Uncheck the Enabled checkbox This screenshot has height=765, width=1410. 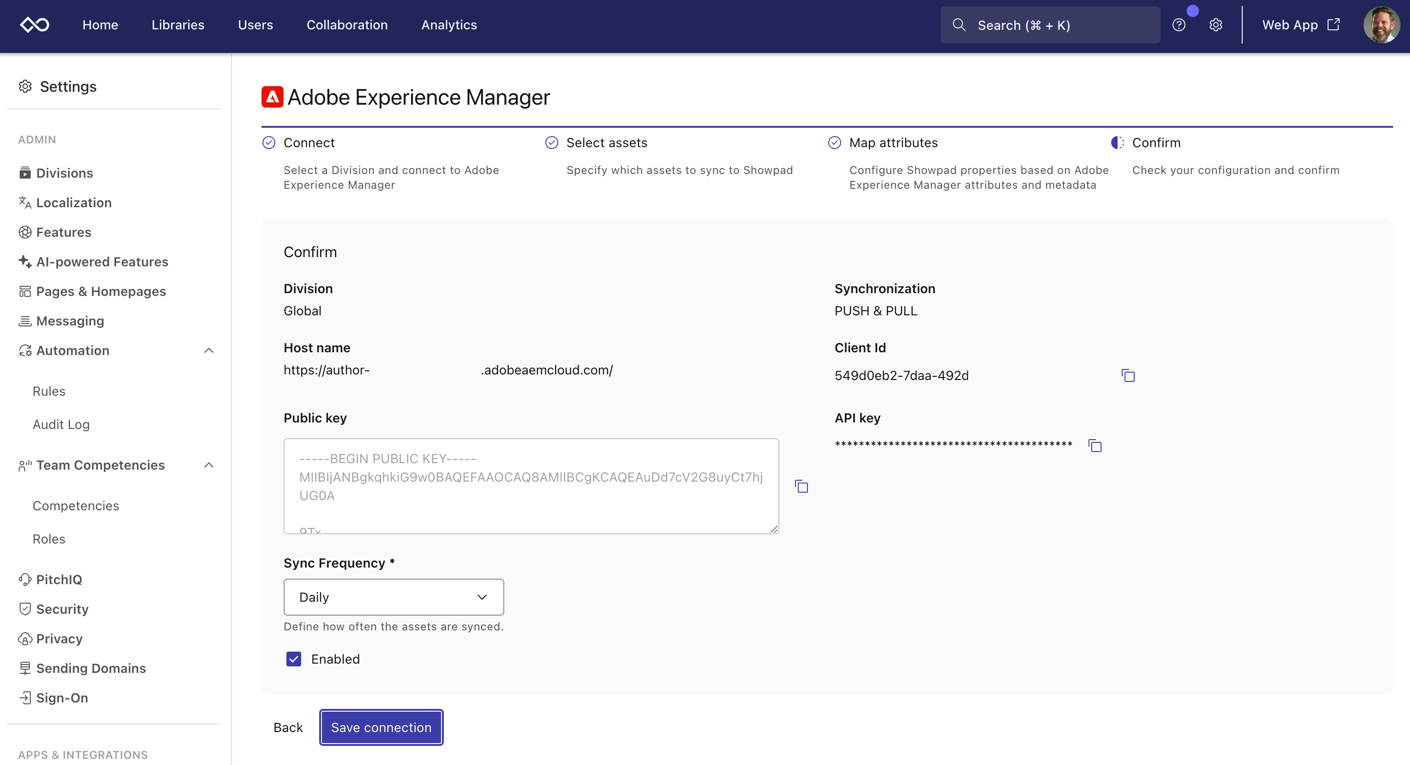coord(294,659)
